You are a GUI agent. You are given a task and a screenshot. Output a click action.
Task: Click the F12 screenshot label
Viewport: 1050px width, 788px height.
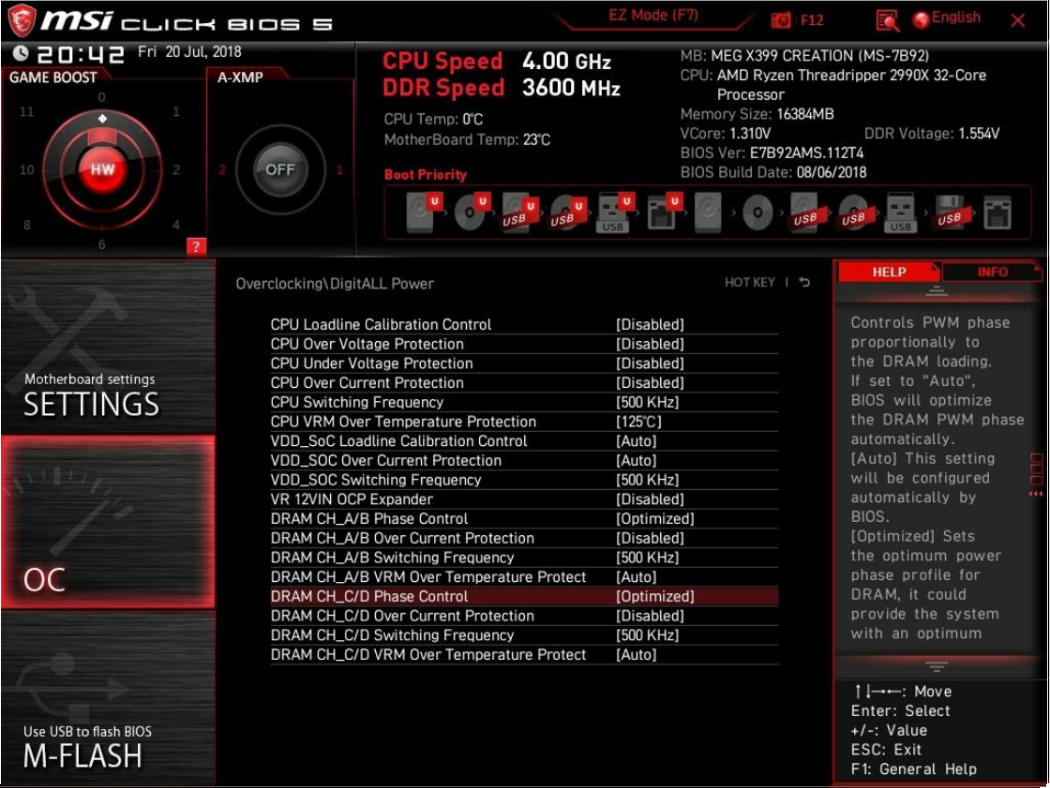click(811, 20)
